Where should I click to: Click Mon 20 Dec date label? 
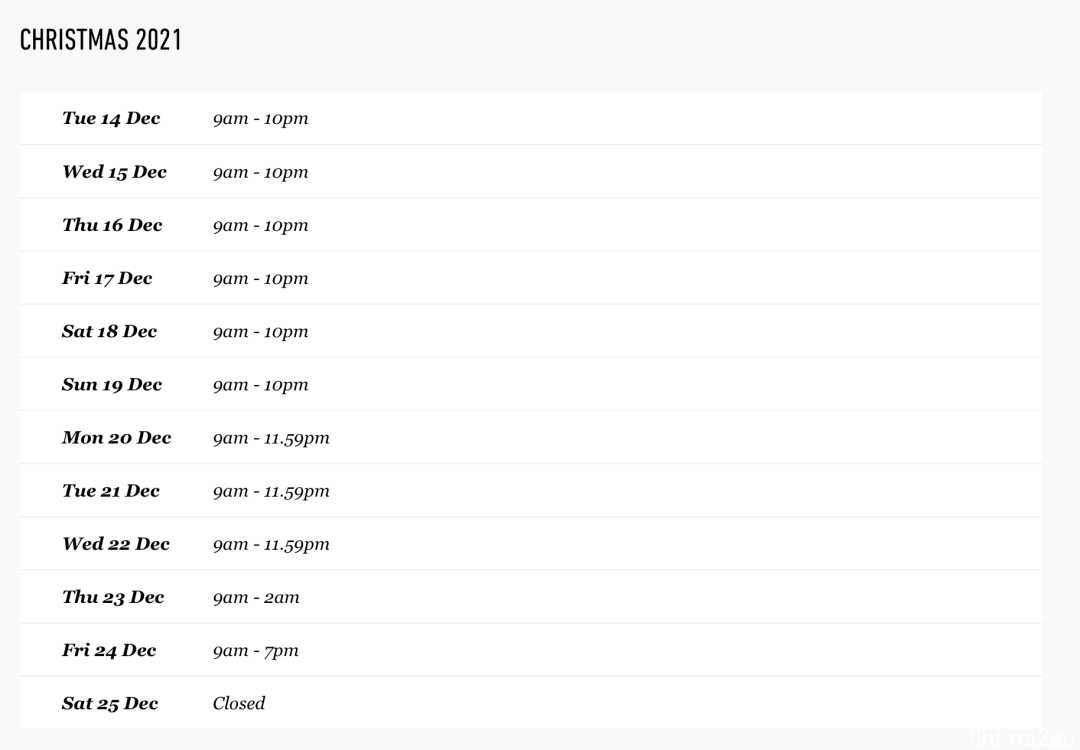pyautogui.click(x=116, y=437)
